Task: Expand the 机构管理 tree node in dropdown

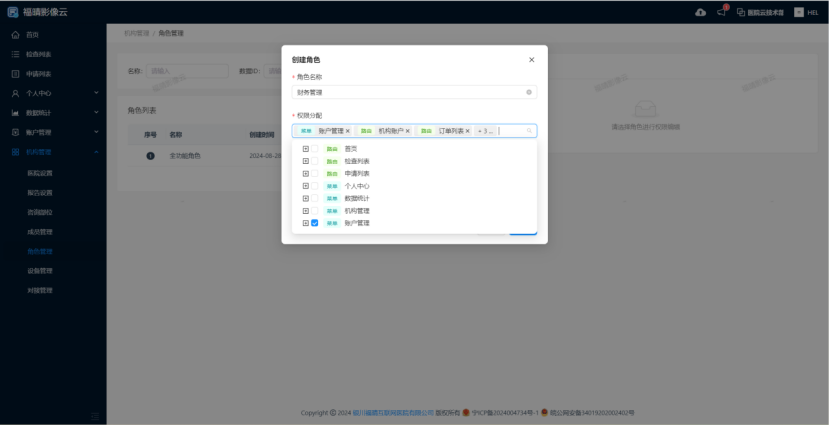Action: [x=305, y=211]
